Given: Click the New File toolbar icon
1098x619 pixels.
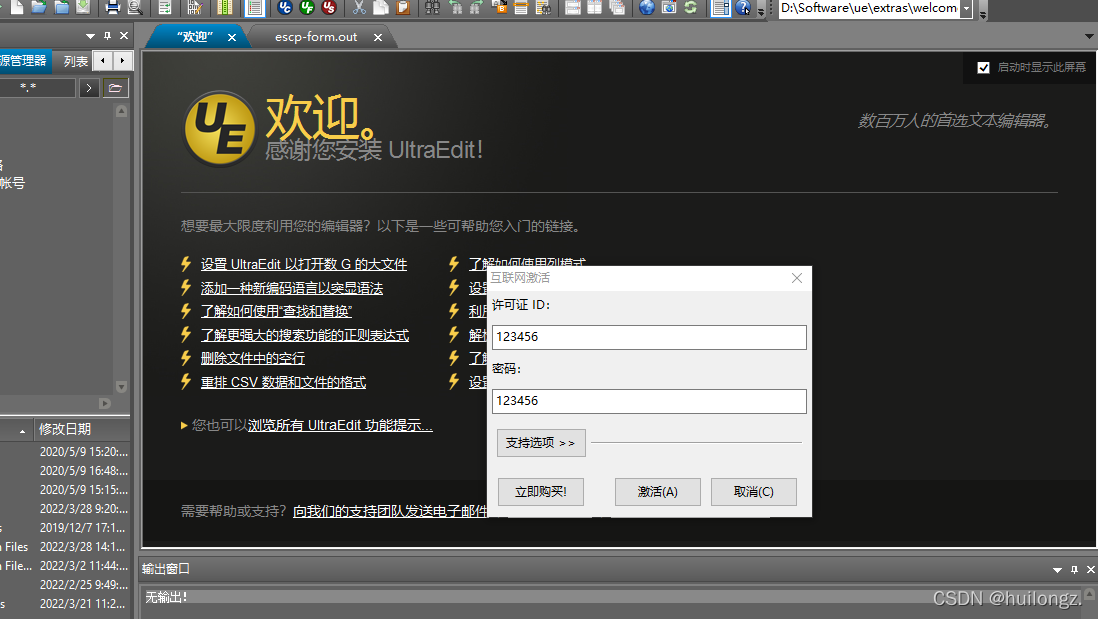Looking at the screenshot, I should point(16,7).
